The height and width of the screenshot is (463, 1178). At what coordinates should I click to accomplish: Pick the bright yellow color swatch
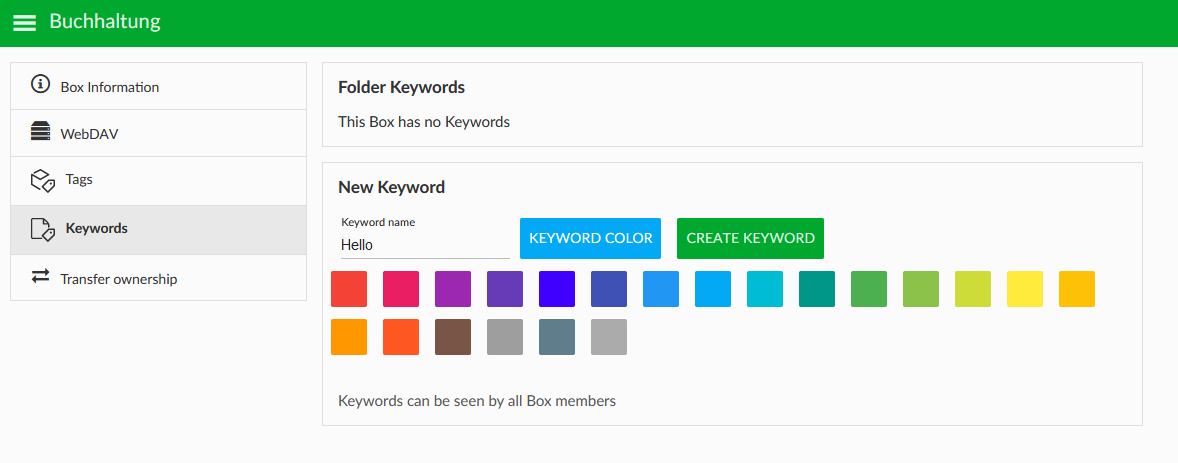coord(1025,289)
